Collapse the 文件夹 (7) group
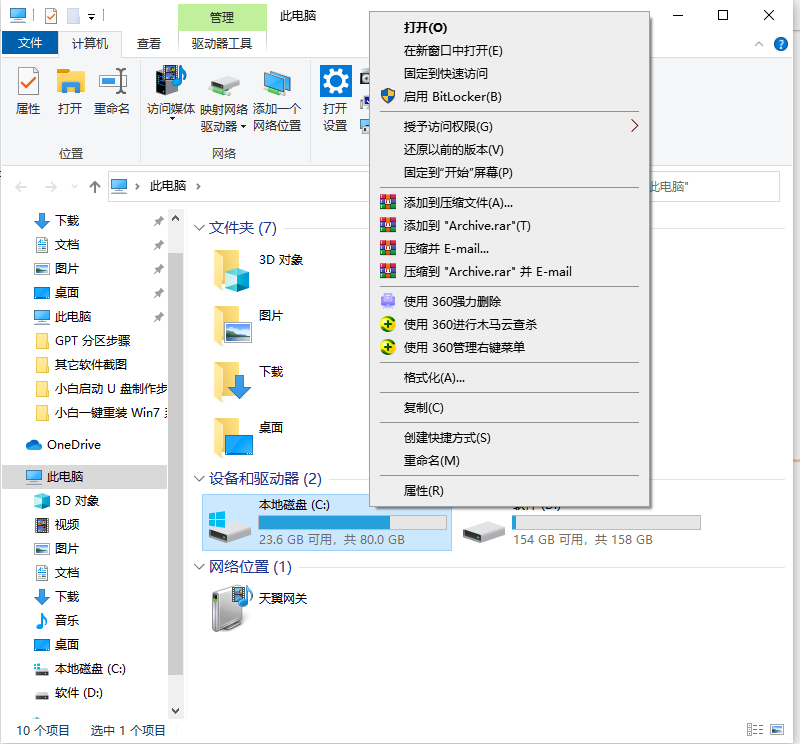 (199, 228)
